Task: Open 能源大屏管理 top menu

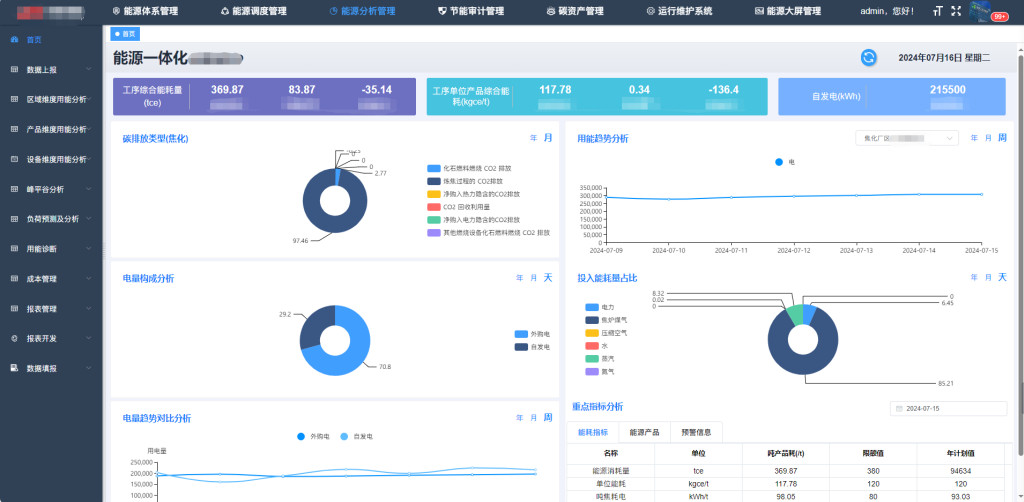Action: point(788,11)
